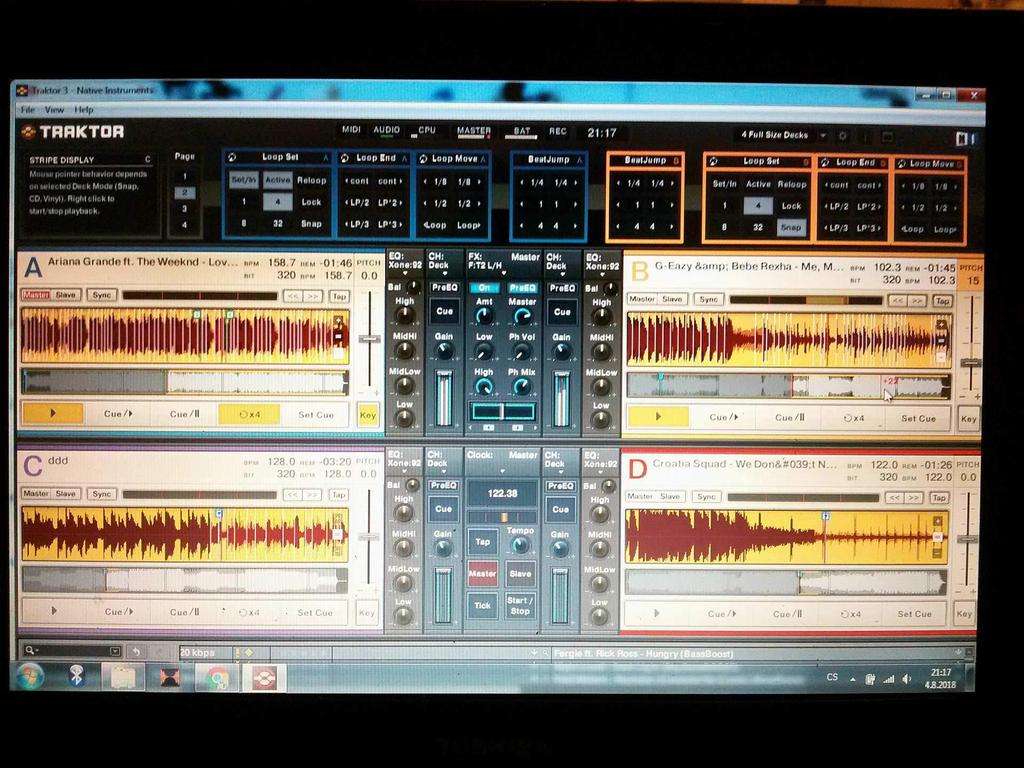Click the rewind << button on Deck B
This screenshot has height=768, width=1024.
897,301
